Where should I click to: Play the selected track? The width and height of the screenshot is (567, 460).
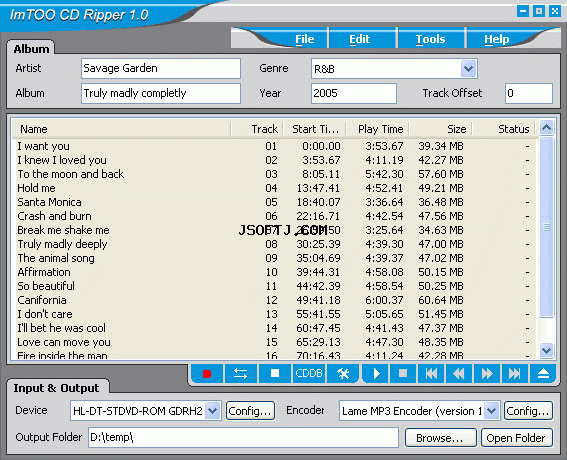376,373
